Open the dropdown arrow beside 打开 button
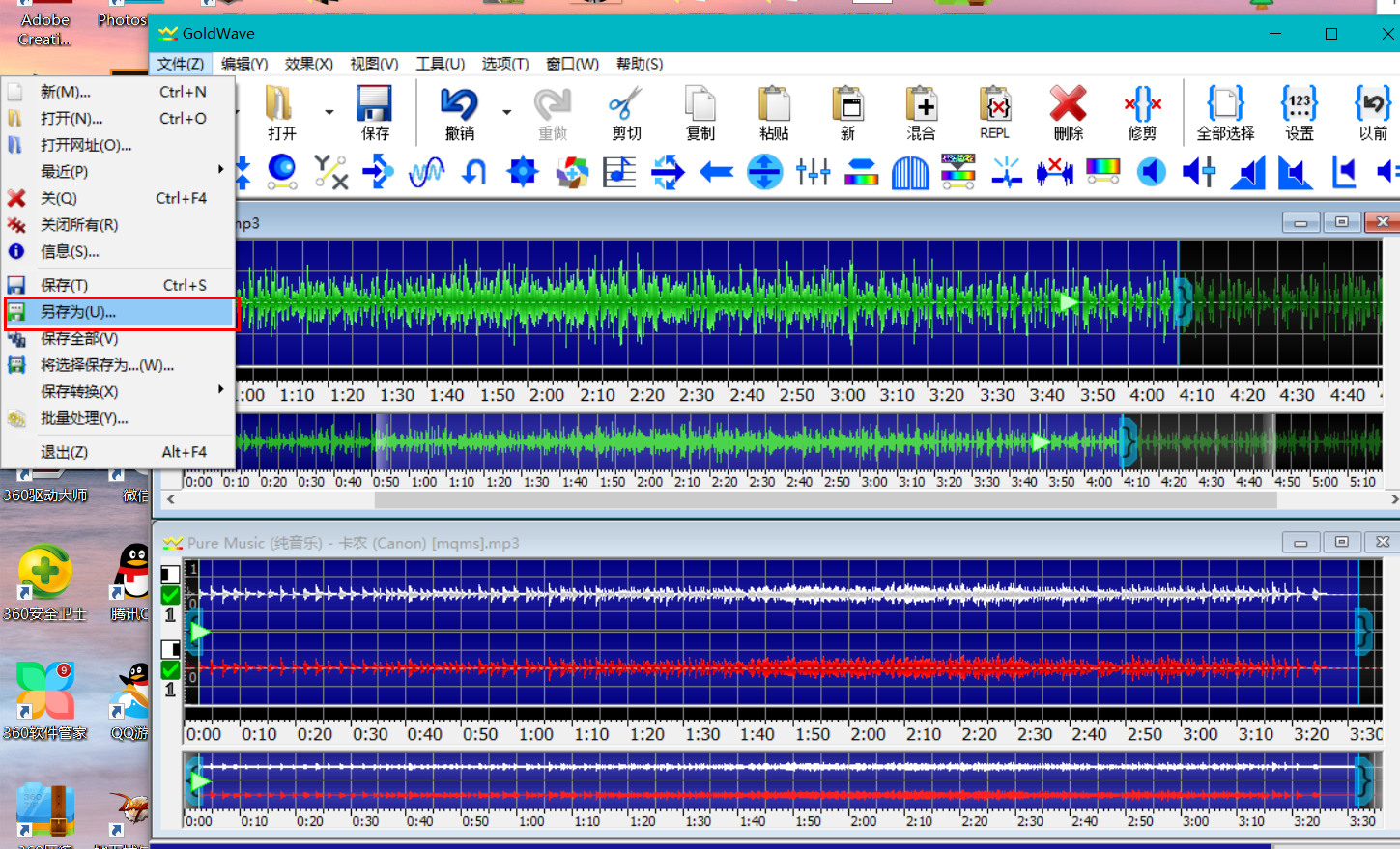The height and width of the screenshot is (849, 1400). pos(329,112)
